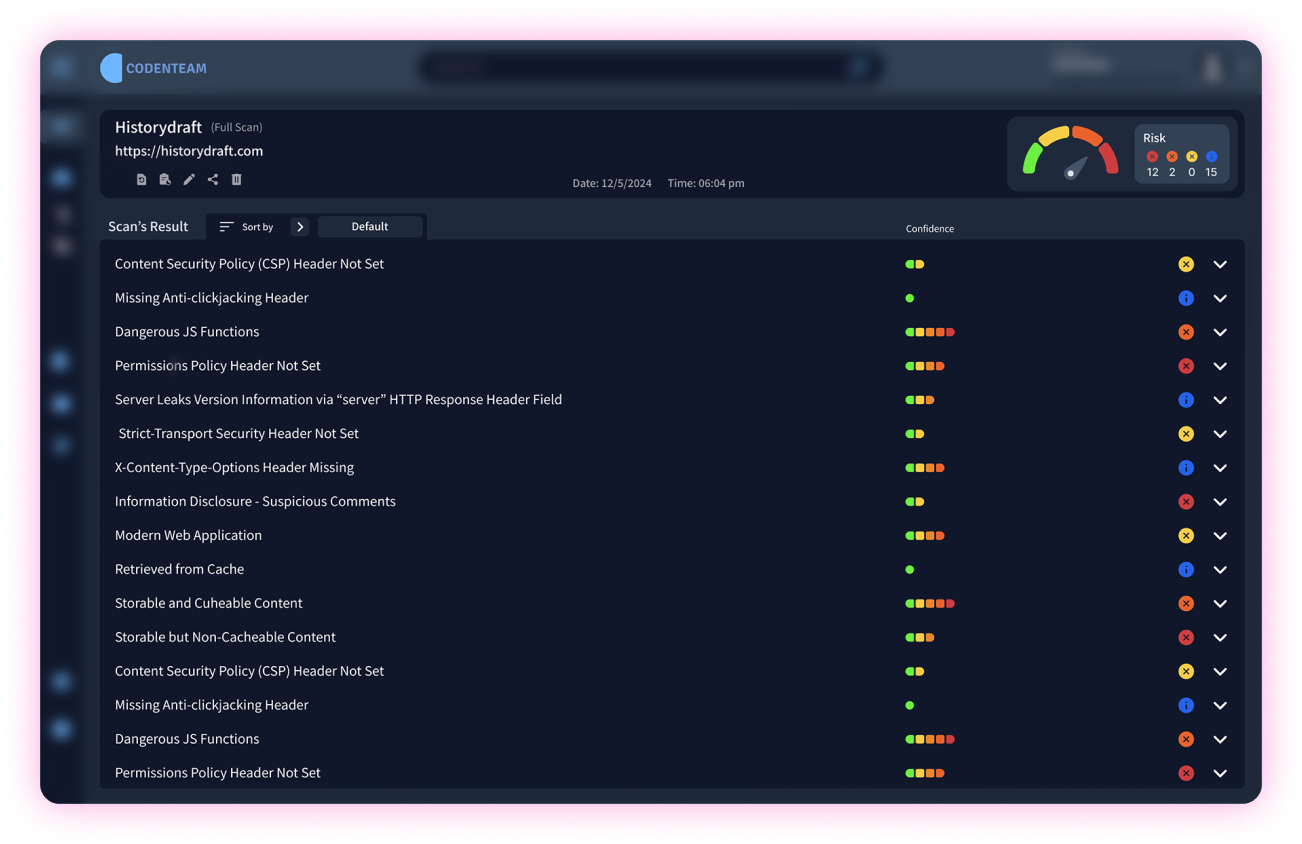Click the red risk icon on the Storable but Non-Cacheable row
The width and height of the screenshot is (1302, 844).
click(x=1186, y=638)
